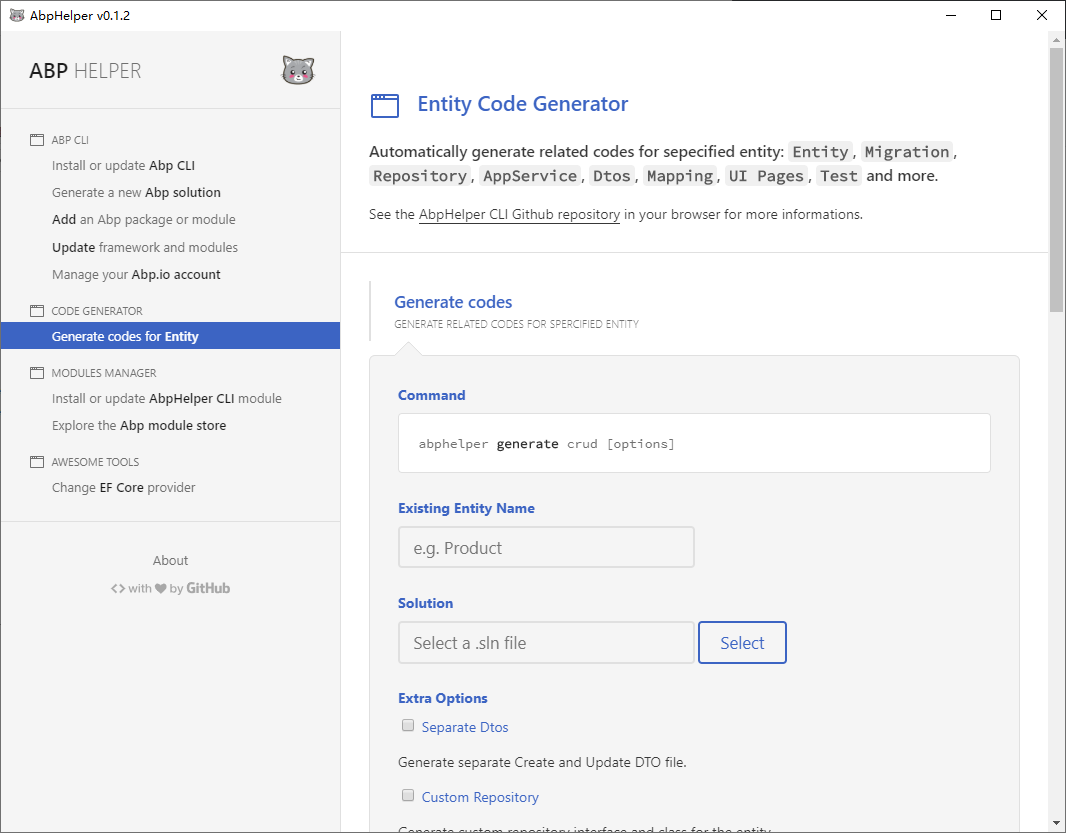Toggle the Custom Repository checkbox
The width and height of the screenshot is (1066, 833).
tap(408, 796)
